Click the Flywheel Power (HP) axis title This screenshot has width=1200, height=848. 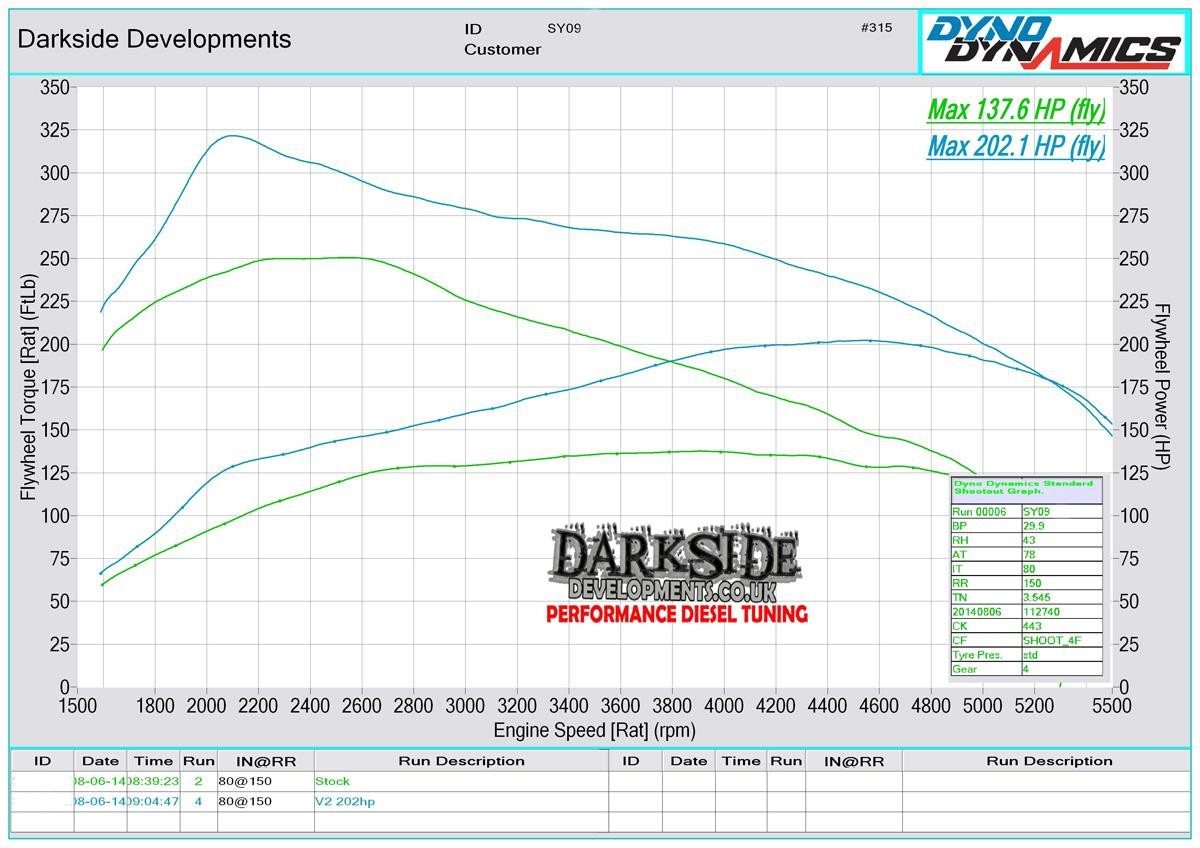1162,385
